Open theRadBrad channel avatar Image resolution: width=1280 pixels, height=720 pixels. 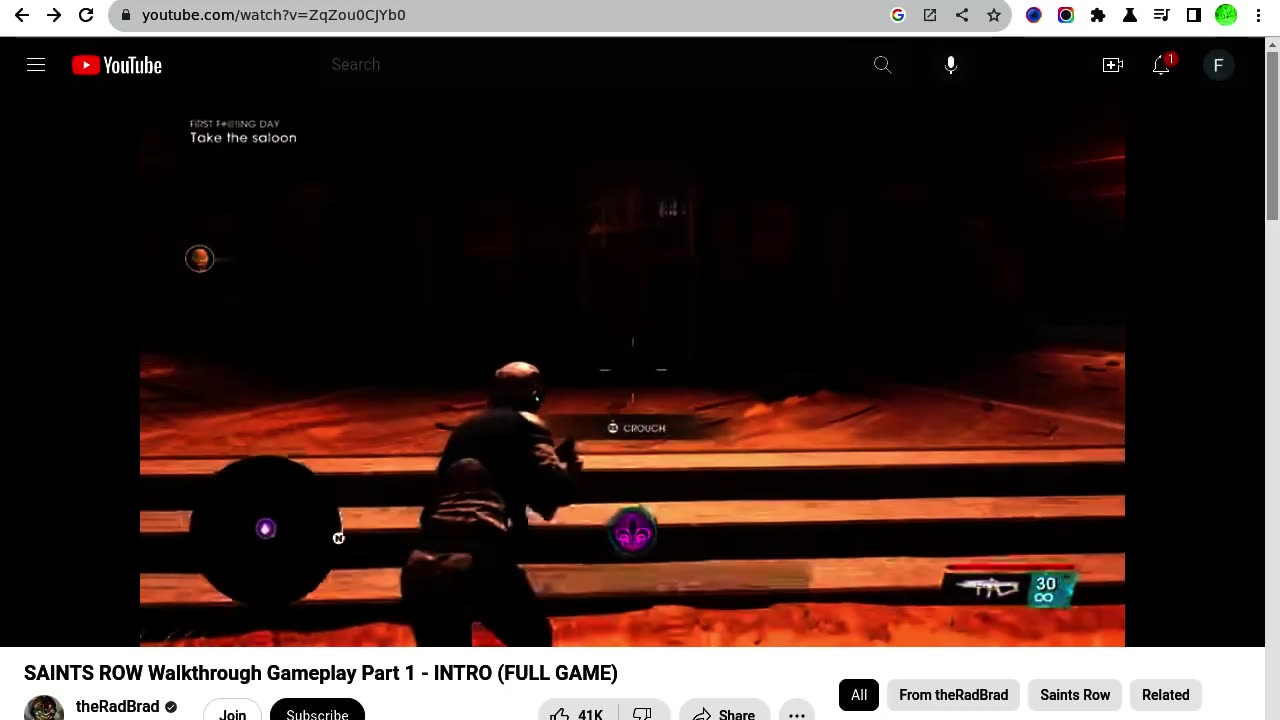44,708
